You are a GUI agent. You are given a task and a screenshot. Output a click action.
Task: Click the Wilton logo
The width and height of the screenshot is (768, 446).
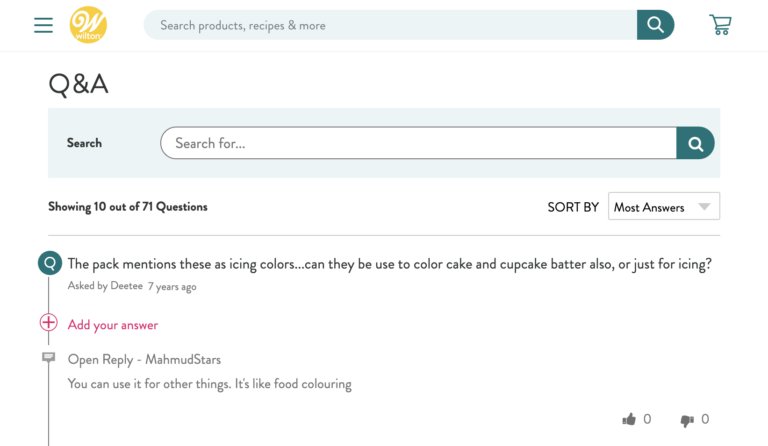coord(88,25)
